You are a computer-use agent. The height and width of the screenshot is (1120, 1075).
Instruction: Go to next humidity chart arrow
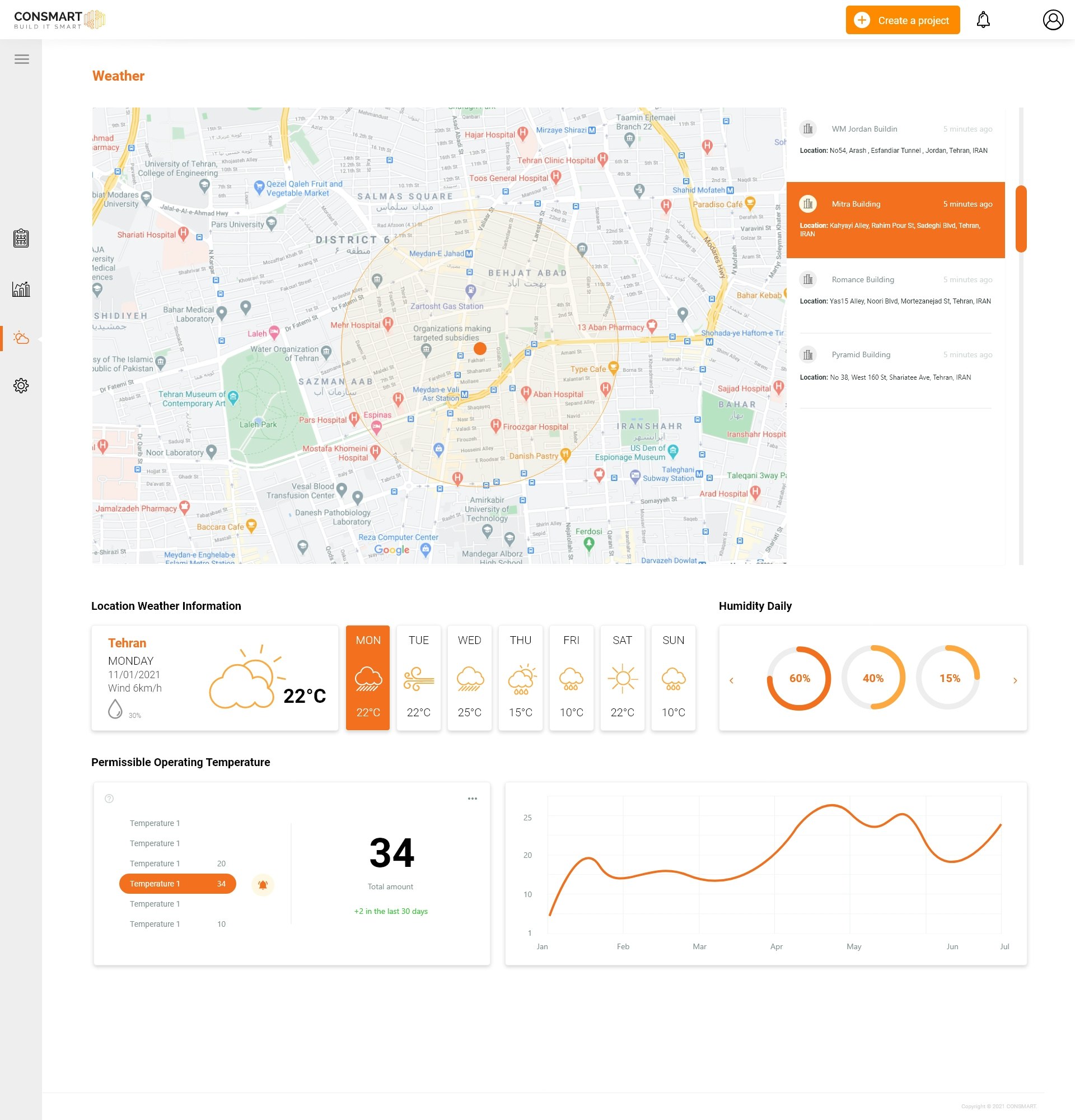(1015, 680)
